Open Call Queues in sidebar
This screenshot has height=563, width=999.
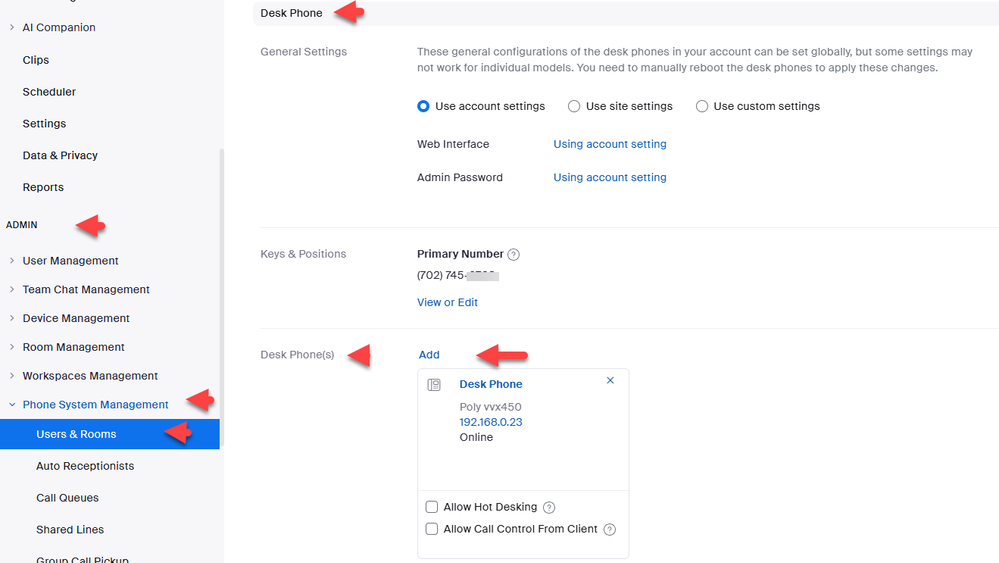tap(67, 498)
